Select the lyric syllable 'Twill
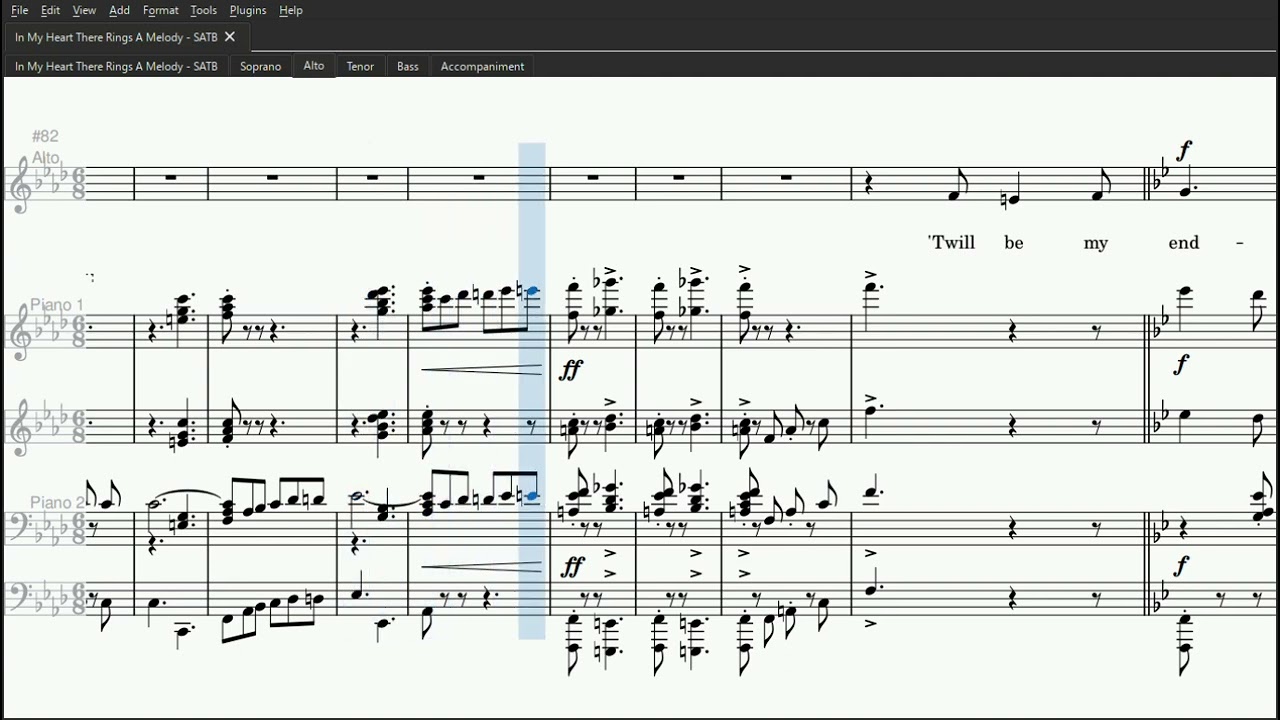Screen dimensions: 1280x720 point(951,242)
